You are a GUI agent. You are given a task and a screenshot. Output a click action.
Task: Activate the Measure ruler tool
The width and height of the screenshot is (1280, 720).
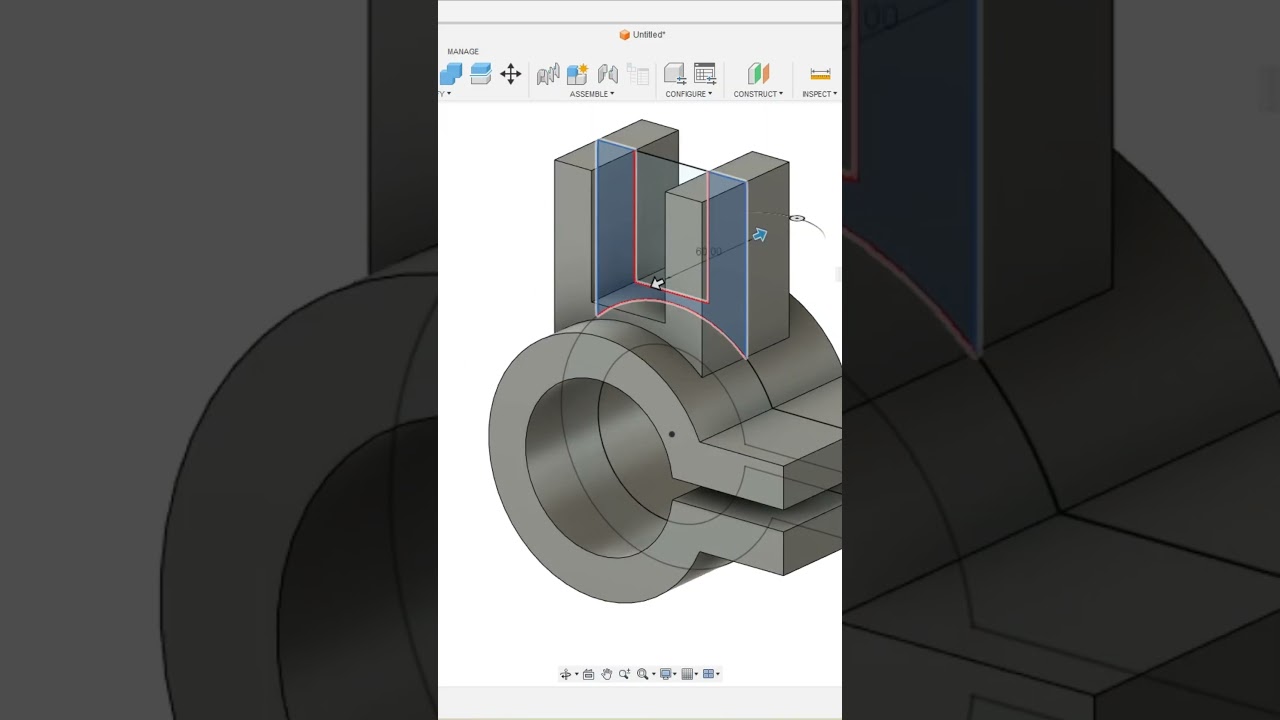click(820, 74)
